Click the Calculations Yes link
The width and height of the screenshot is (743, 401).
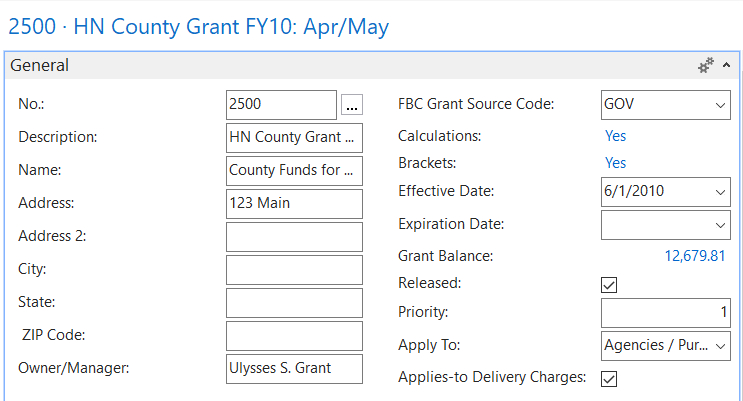[x=615, y=136]
